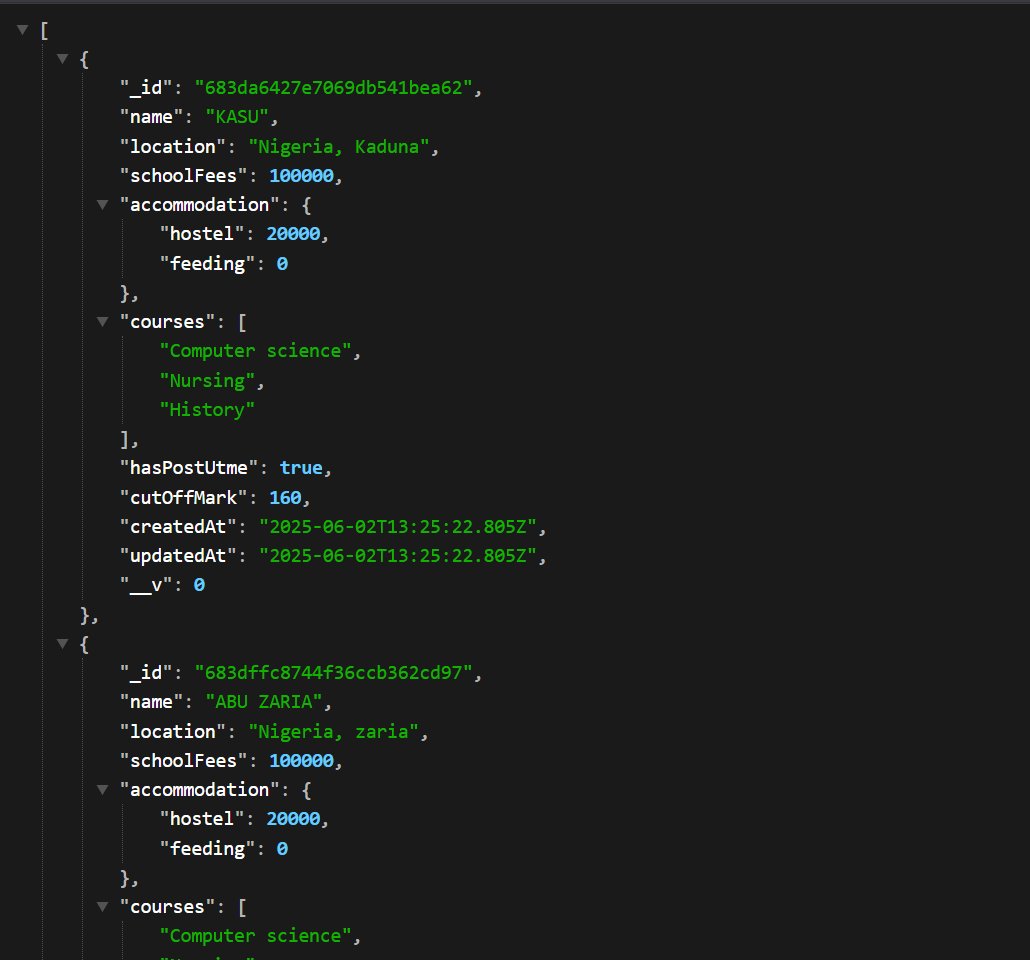Select the "Nursing" course in KASU
This screenshot has width=1030, height=960.
coord(208,380)
